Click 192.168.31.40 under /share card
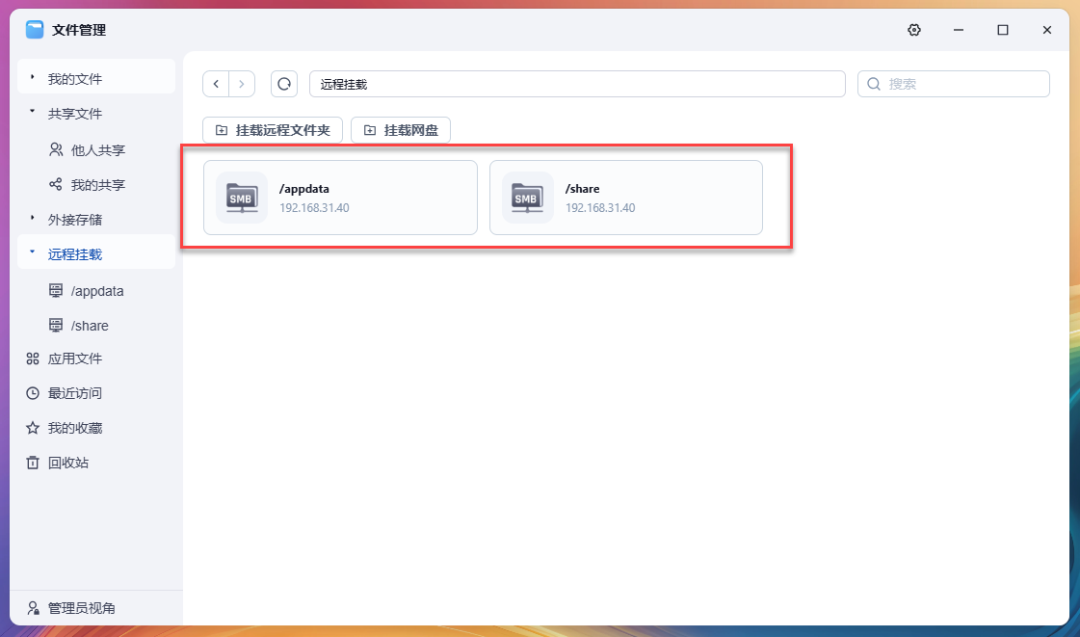1080x637 pixels. pos(601,208)
